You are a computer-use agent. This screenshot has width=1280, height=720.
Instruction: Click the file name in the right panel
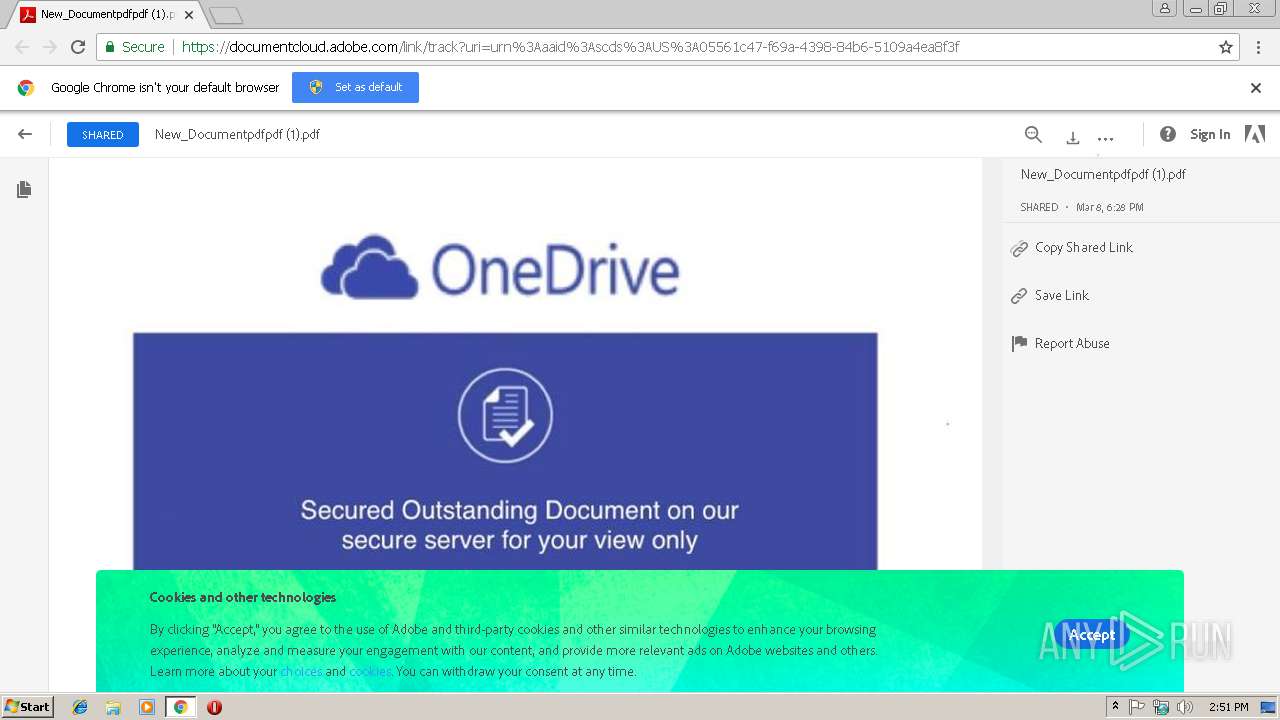pyautogui.click(x=1103, y=174)
